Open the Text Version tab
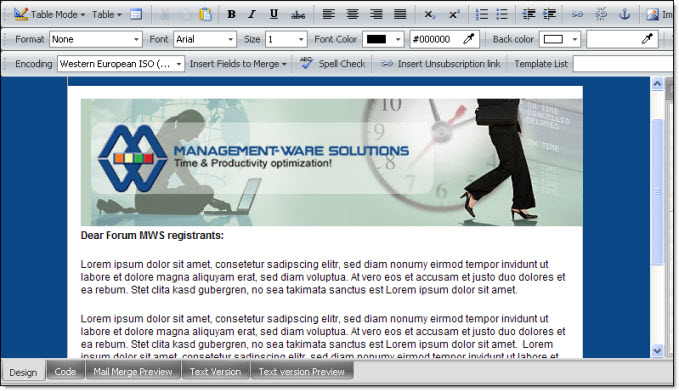Screen dimensions: 679x391 point(215,371)
